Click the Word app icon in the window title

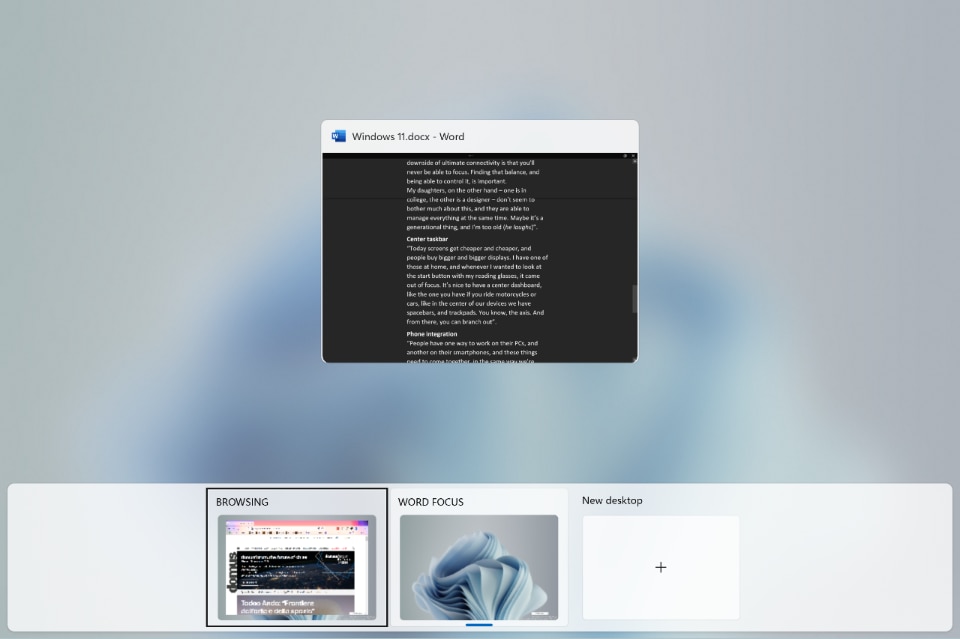pos(338,136)
